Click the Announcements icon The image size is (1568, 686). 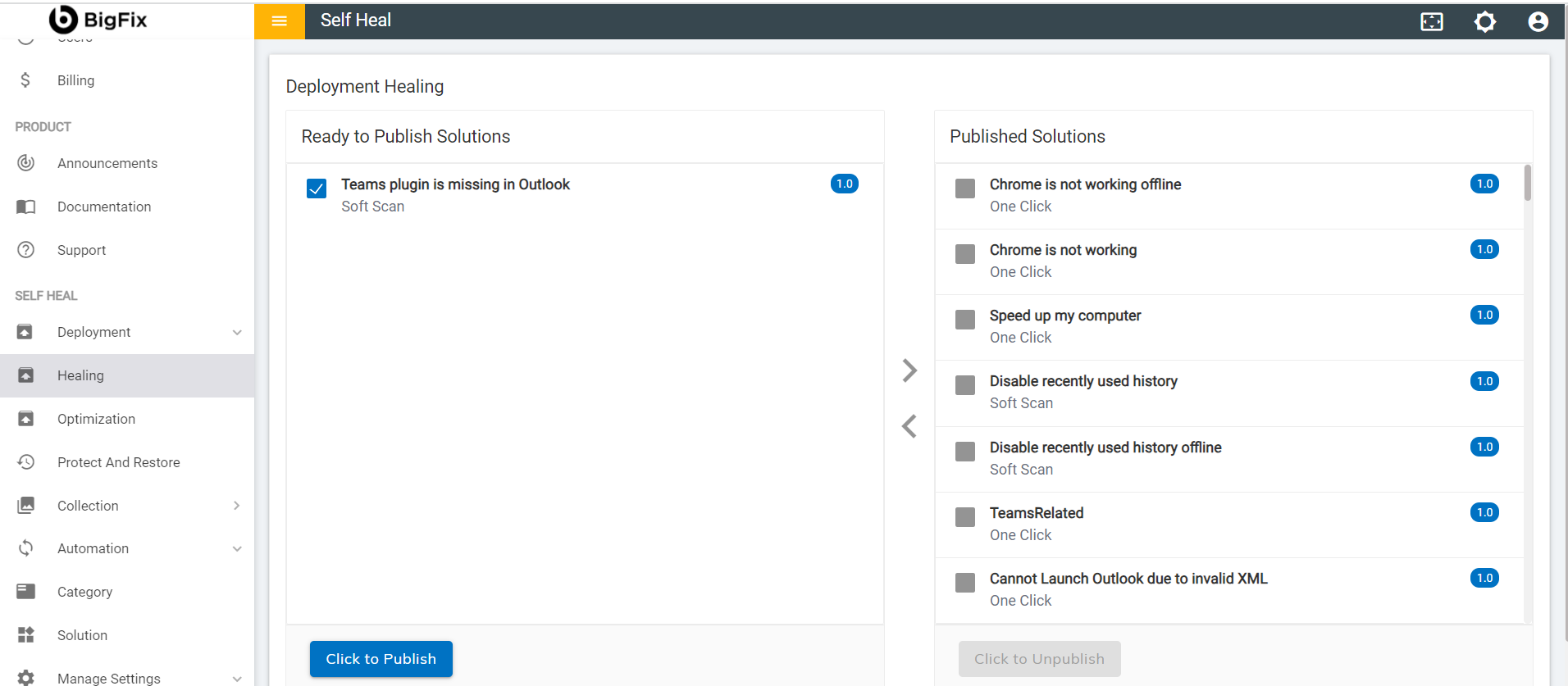(26, 163)
